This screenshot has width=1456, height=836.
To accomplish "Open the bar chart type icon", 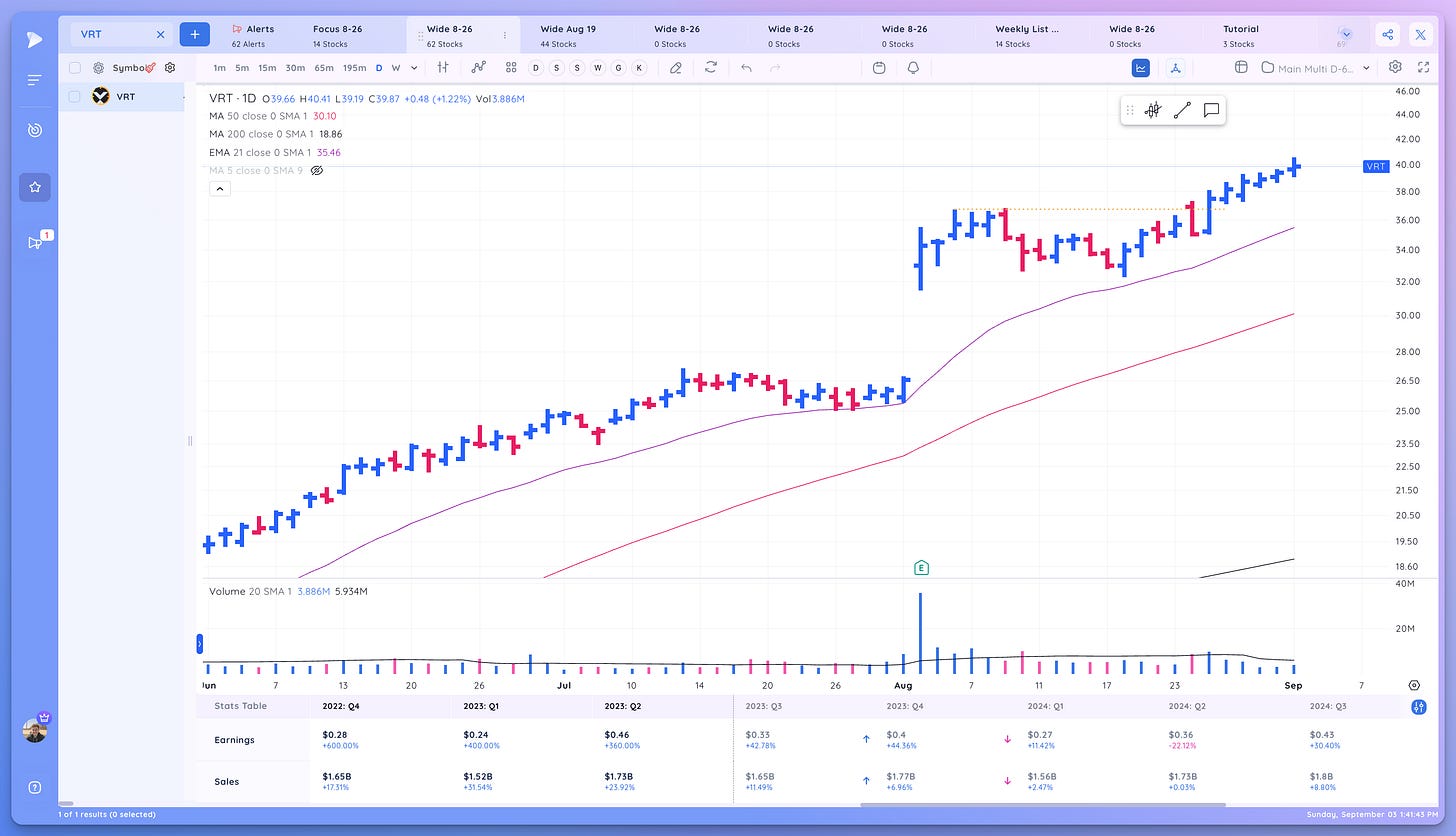I will tap(442, 68).
